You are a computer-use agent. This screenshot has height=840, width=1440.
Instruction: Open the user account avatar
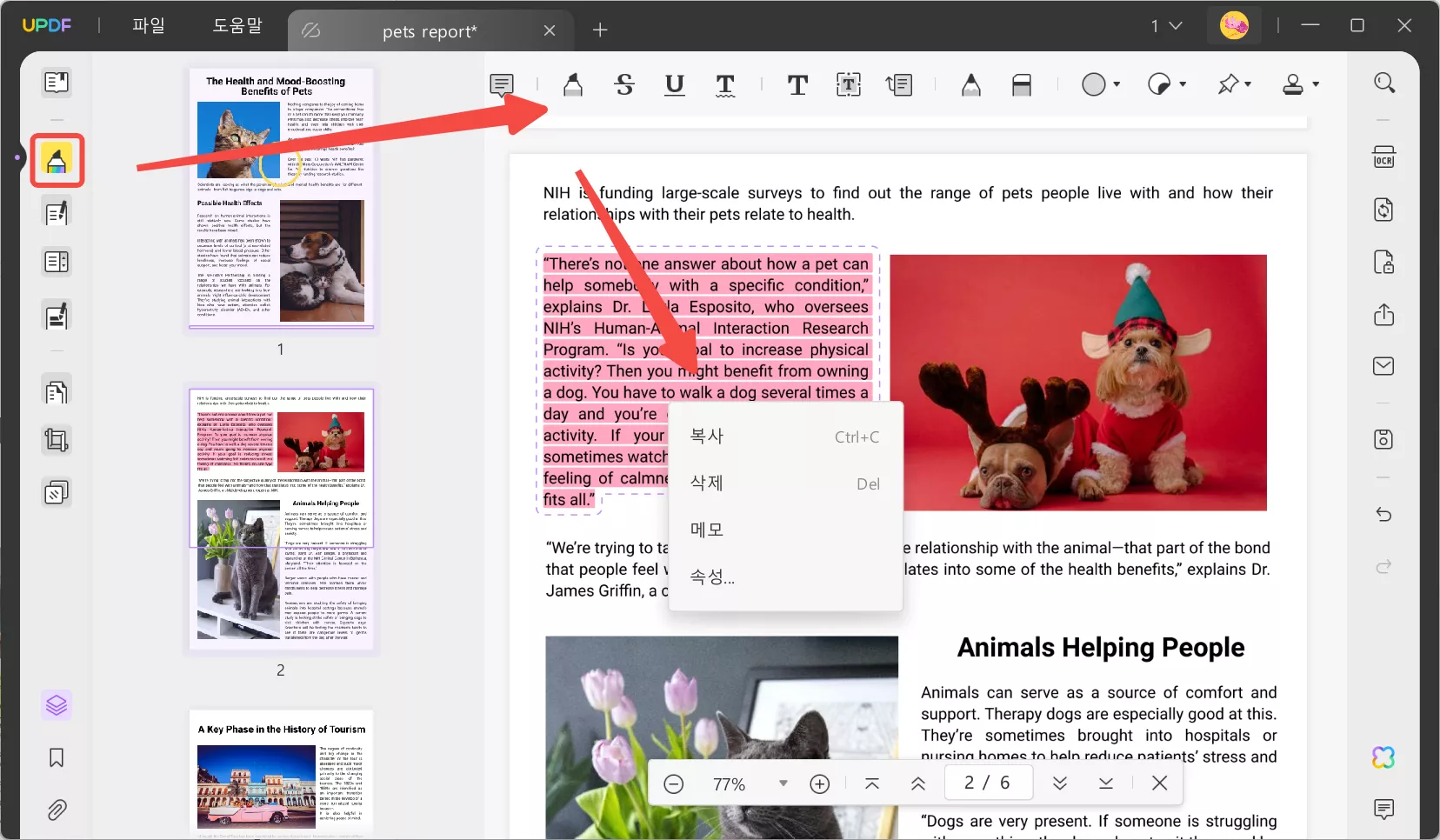click(1234, 25)
